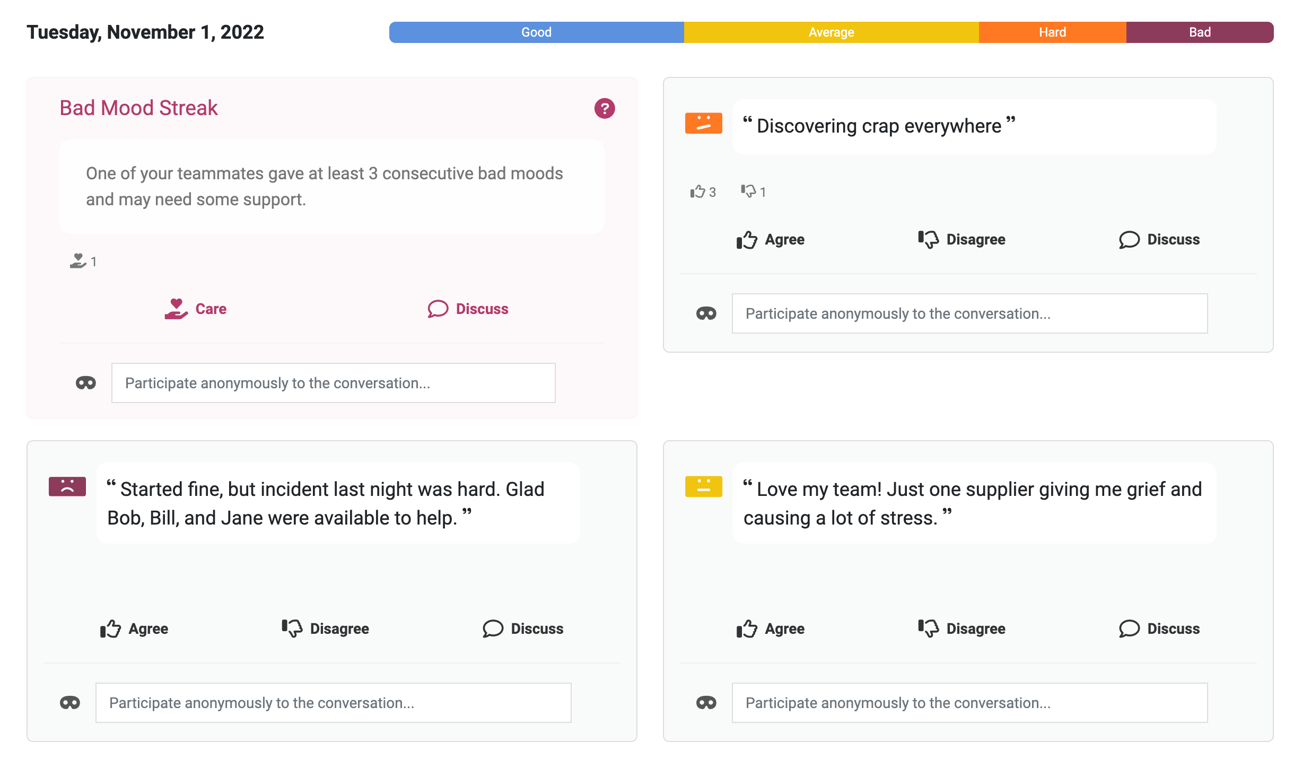Screen dimensions: 1311x768
Task: Click the maroon bad mood face icon
Action: (x=67, y=487)
